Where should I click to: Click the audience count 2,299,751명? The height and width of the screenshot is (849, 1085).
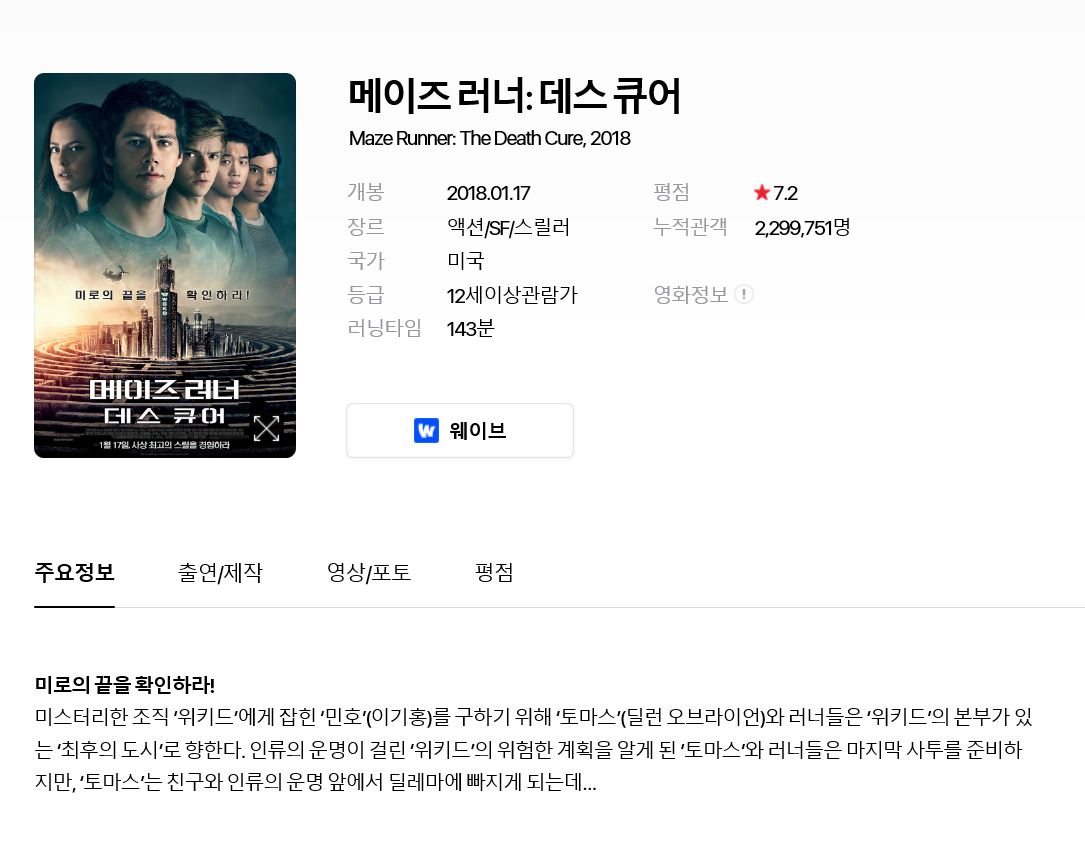[x=802, y=227]
